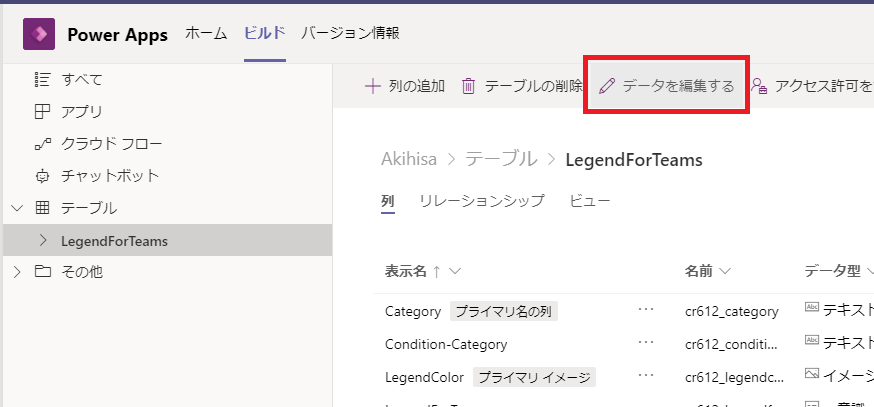Open the ホーム tab
Image resolution: width=874 pixels, height=407 pixels.
(206, 33)
